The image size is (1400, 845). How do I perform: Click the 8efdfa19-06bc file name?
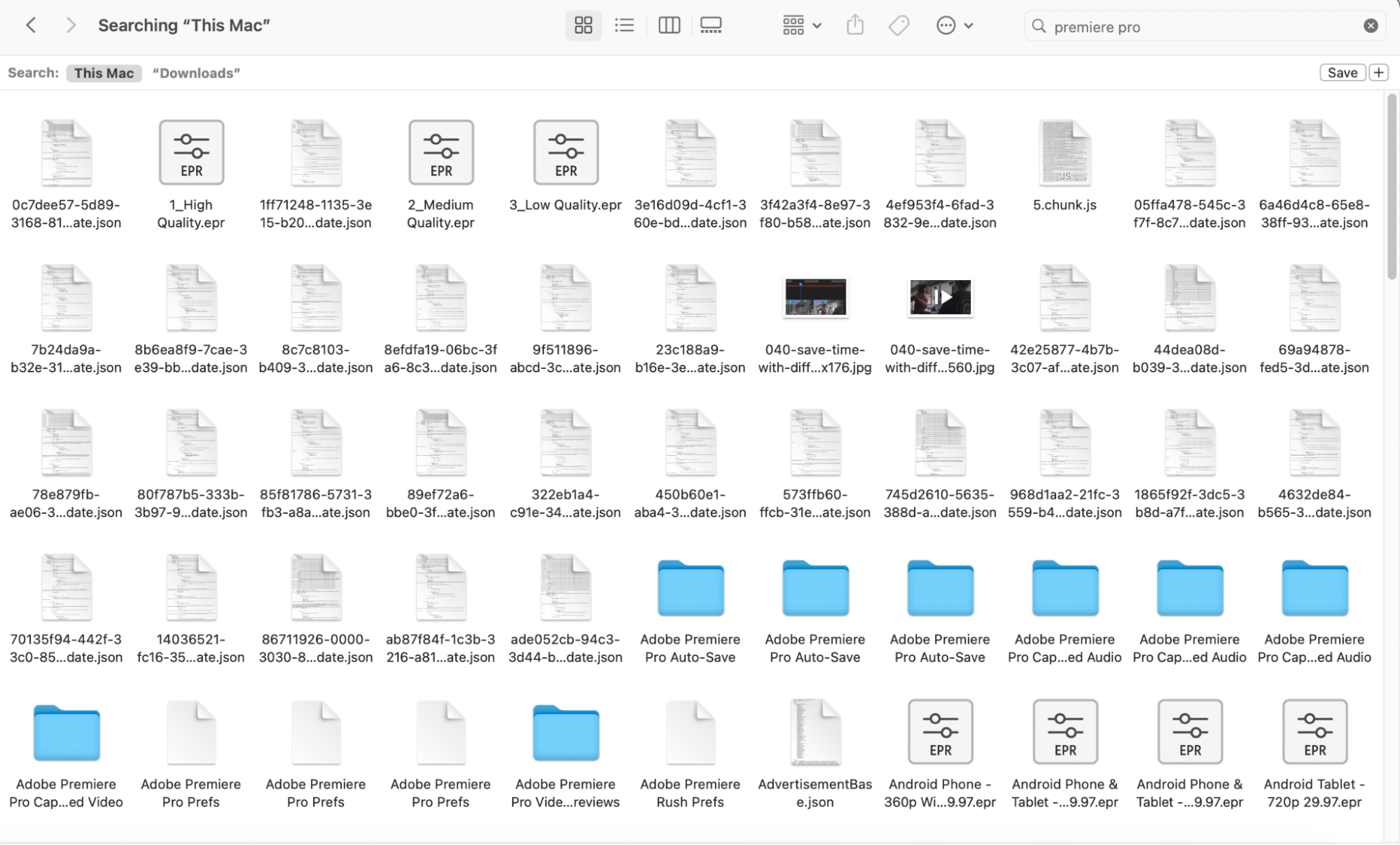coord(441,358)
